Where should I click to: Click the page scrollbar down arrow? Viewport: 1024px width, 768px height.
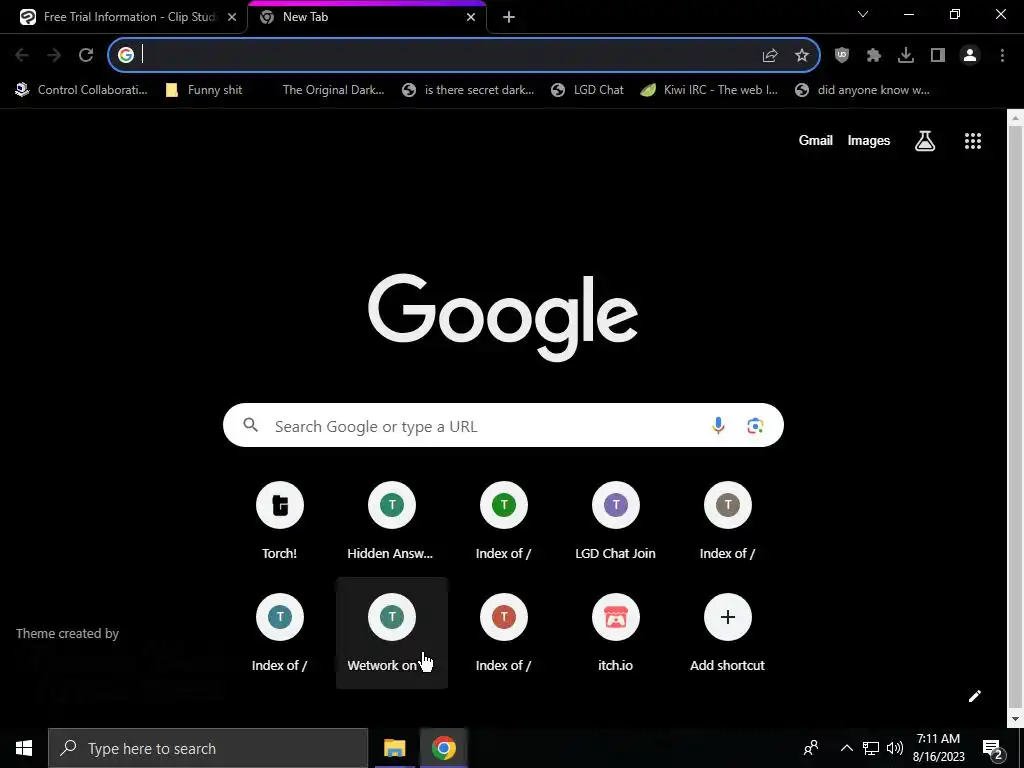(x=1015, y=719)
